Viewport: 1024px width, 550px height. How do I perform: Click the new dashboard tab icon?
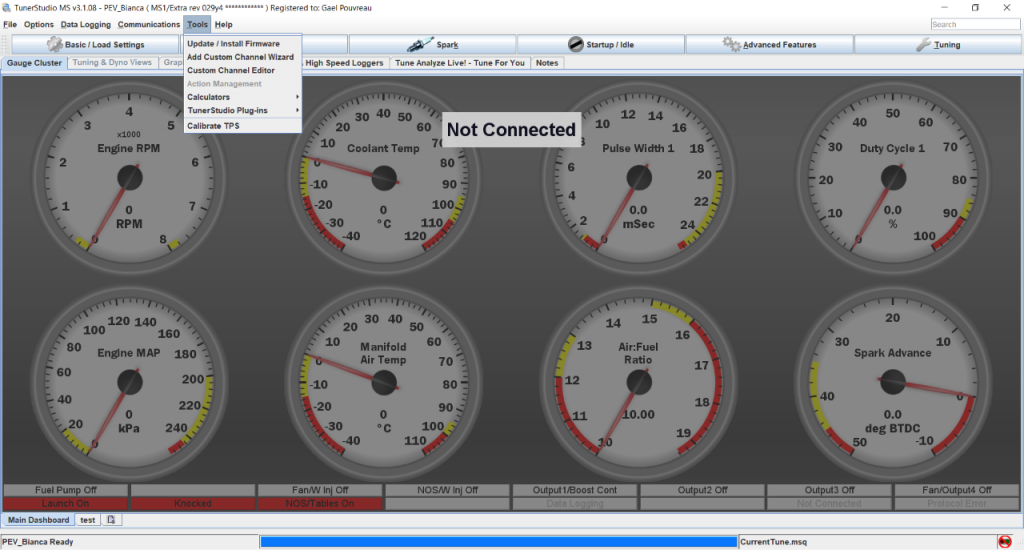(x=111, y=520)
